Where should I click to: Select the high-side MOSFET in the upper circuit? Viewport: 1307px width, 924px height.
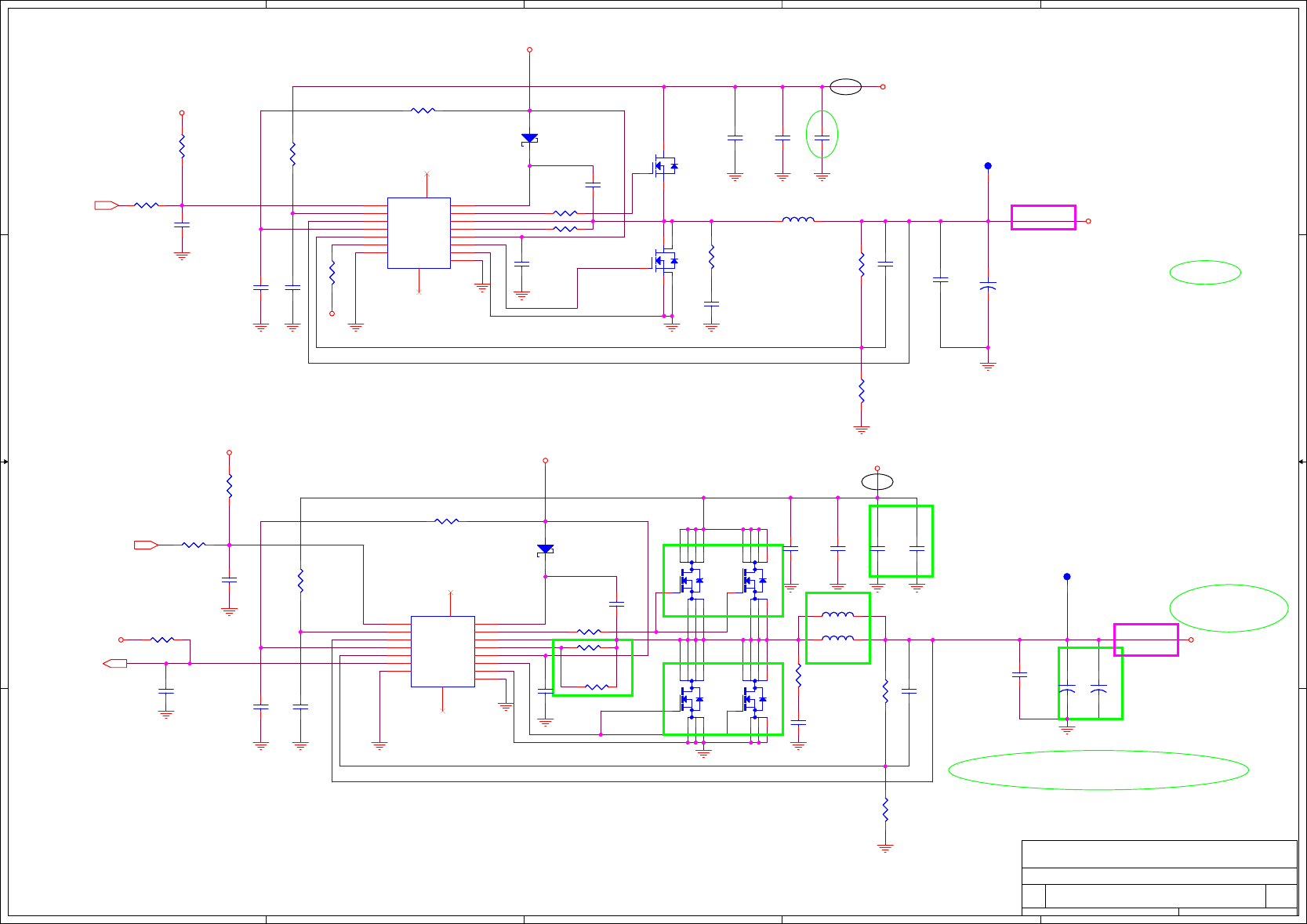[x=666, y=166]
